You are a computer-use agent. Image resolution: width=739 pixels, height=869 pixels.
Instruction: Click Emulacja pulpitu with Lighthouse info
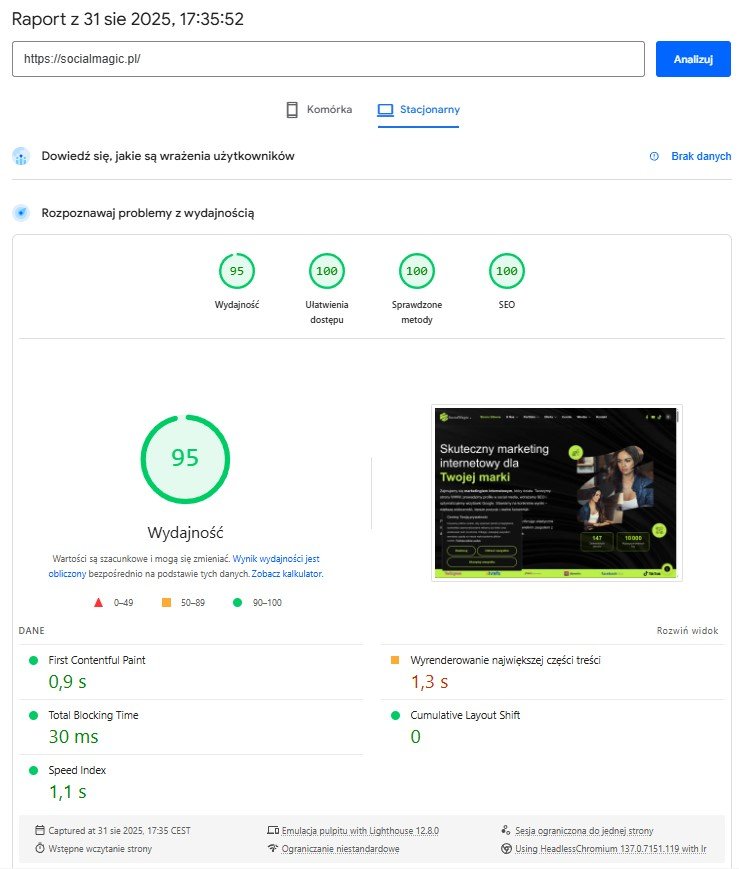pyautogui.click(x=360, y=830)
